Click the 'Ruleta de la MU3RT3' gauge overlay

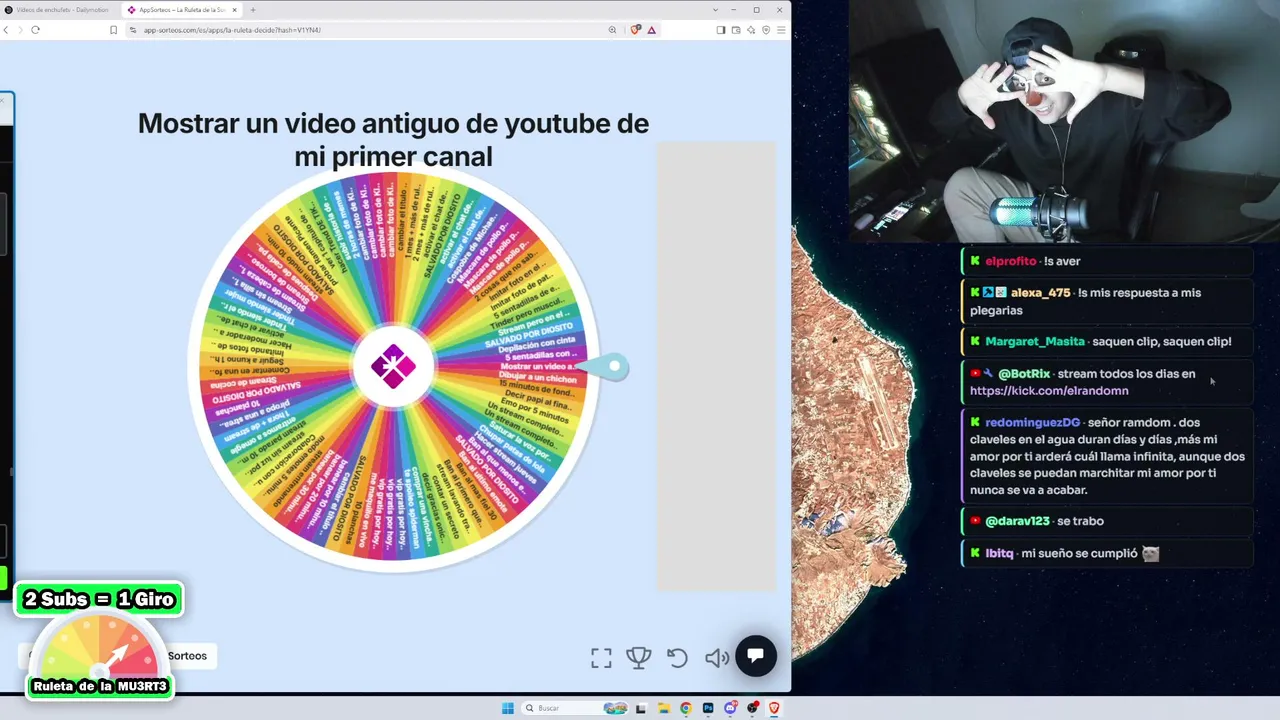point(99,657)
